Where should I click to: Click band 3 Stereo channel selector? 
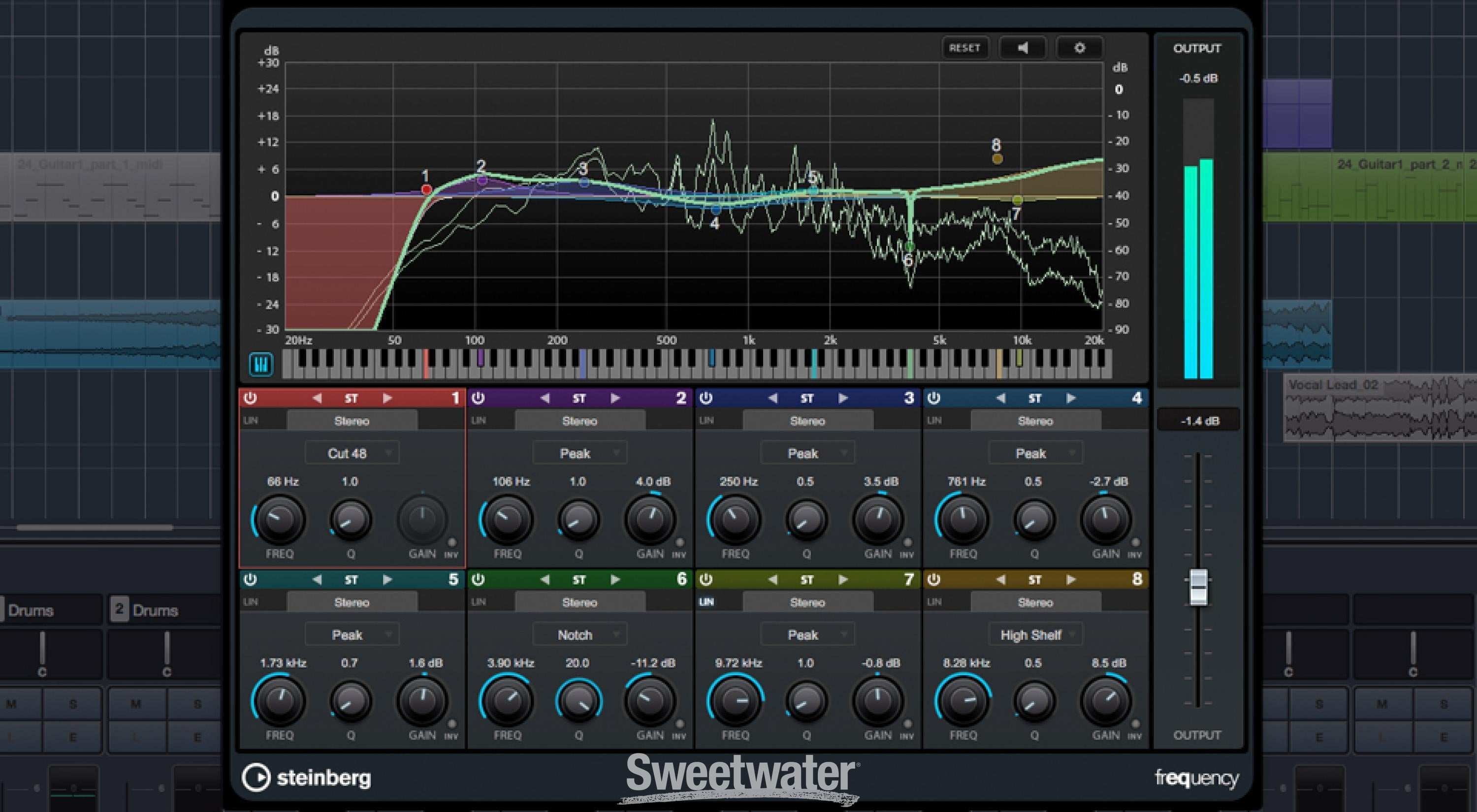[x=807, y=421]
